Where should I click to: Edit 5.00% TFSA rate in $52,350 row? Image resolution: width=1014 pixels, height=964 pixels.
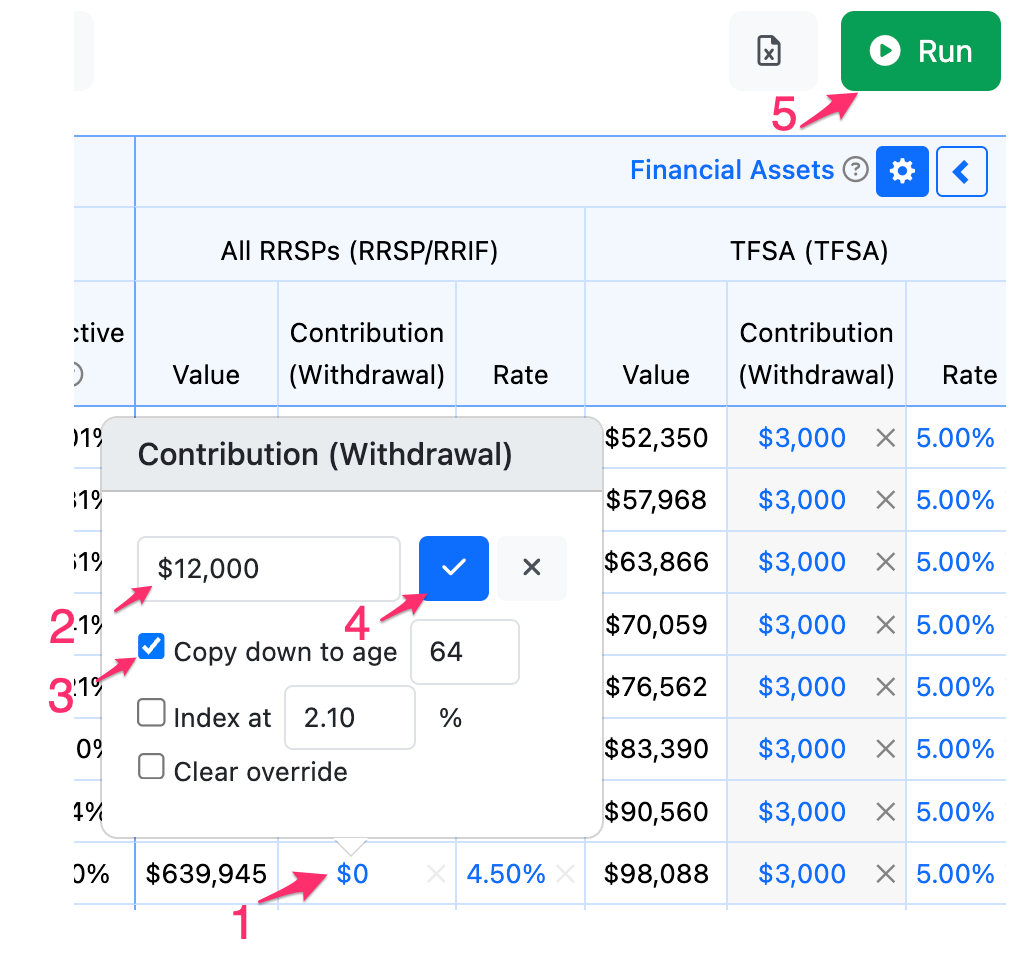point(955,438)
